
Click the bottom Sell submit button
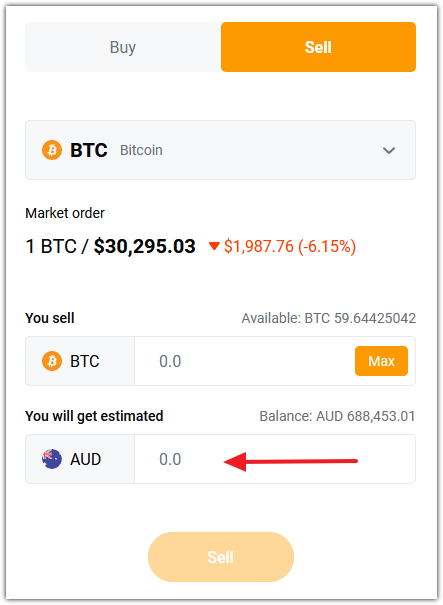[221, 557]
